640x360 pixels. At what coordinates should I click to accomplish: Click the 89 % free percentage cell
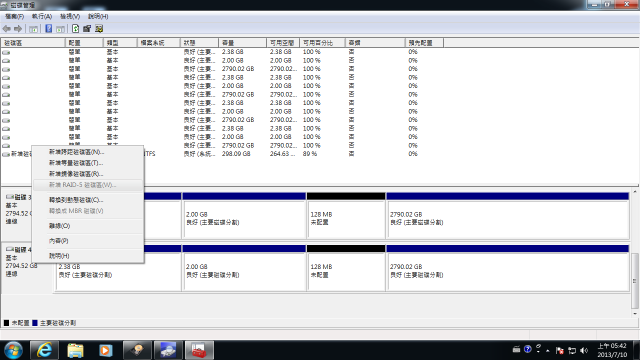[310, 154]
